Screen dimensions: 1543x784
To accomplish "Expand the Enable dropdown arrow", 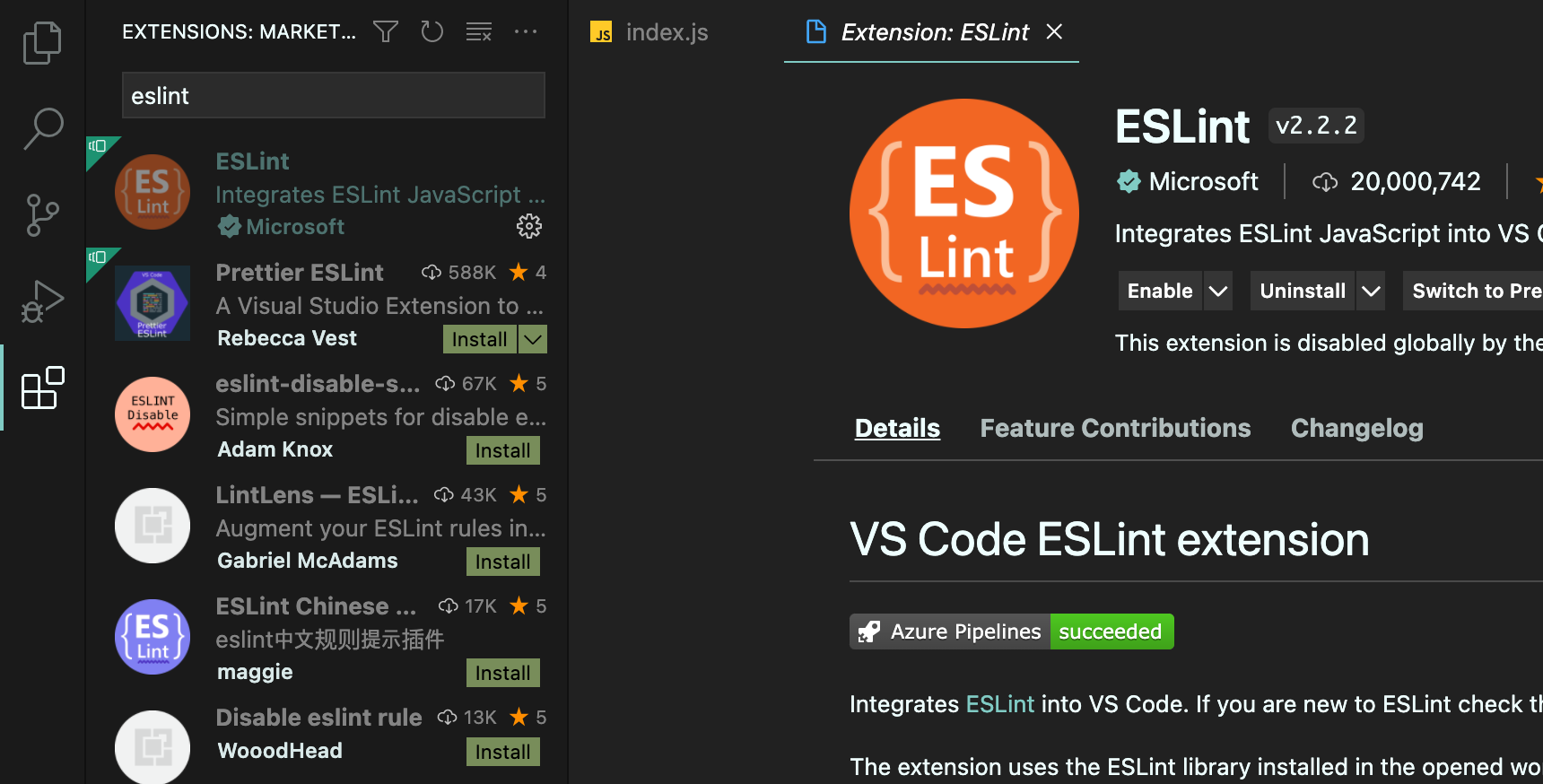I will pos(1218,291).
